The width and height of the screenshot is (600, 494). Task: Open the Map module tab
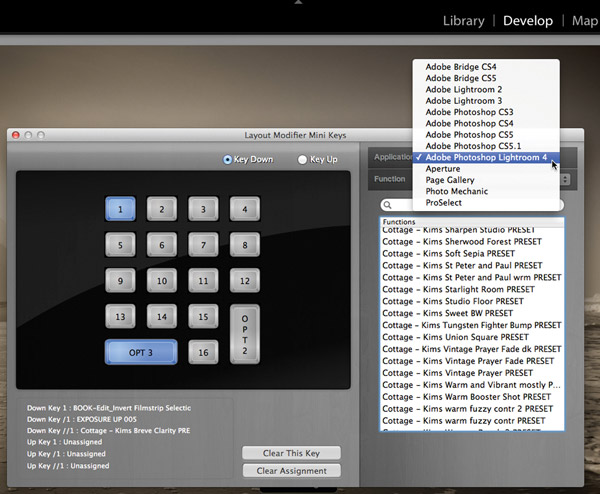click(585, 21)
